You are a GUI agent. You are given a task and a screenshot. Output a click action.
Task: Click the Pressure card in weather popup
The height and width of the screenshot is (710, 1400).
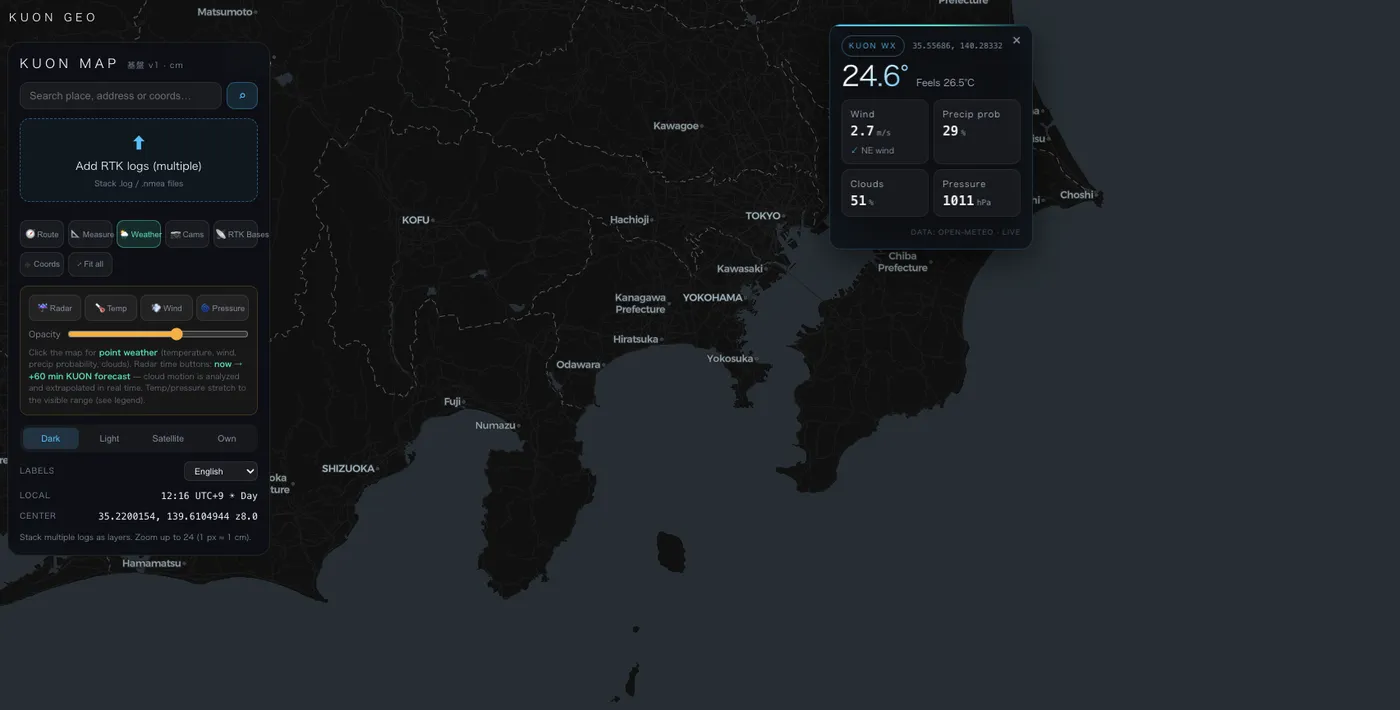tap(977, 193)
